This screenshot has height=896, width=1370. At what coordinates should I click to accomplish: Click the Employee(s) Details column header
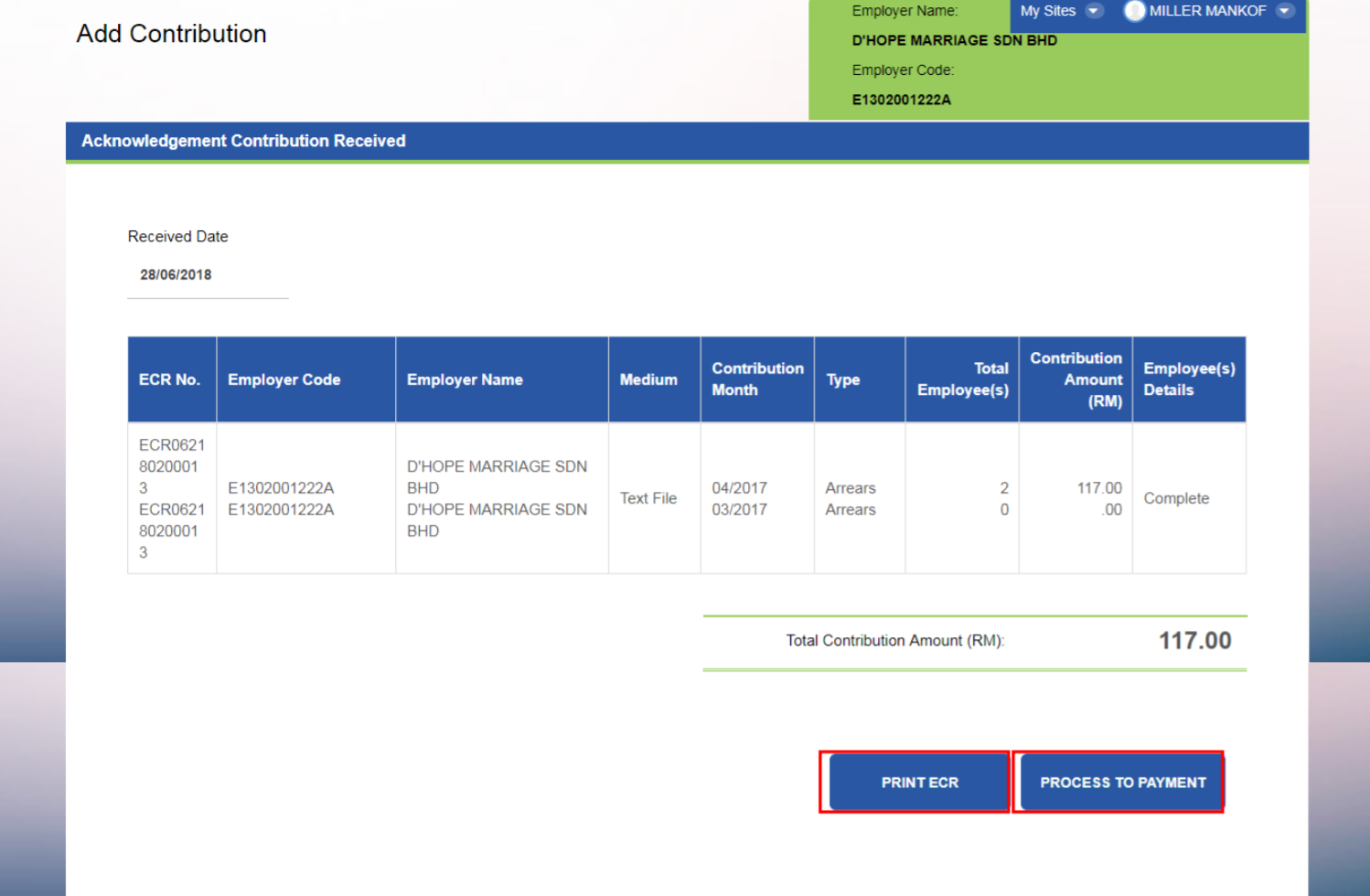(x=1189, y=379)
